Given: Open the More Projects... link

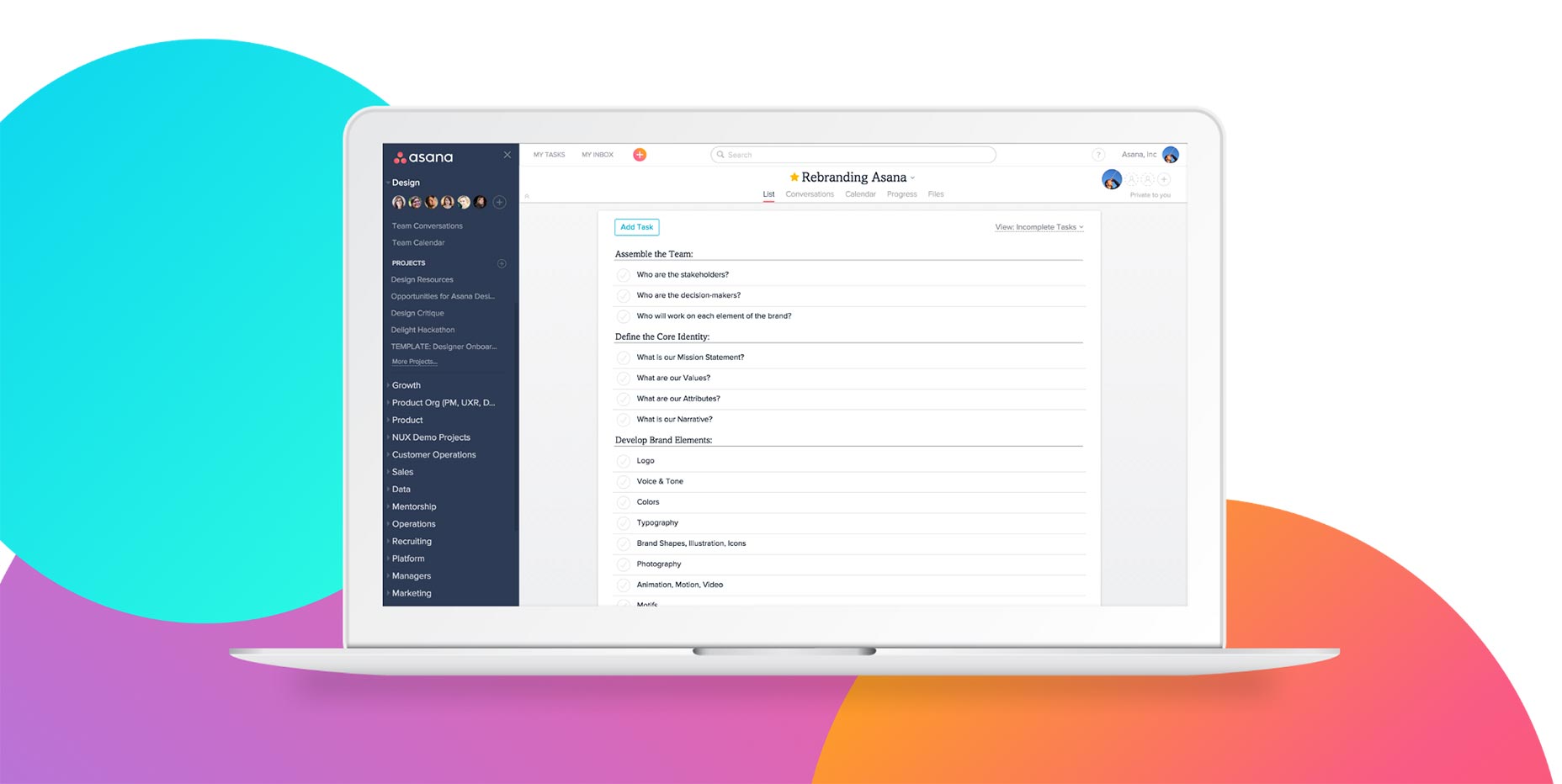Looking at the screenshot, I should [x=414, y=362].
